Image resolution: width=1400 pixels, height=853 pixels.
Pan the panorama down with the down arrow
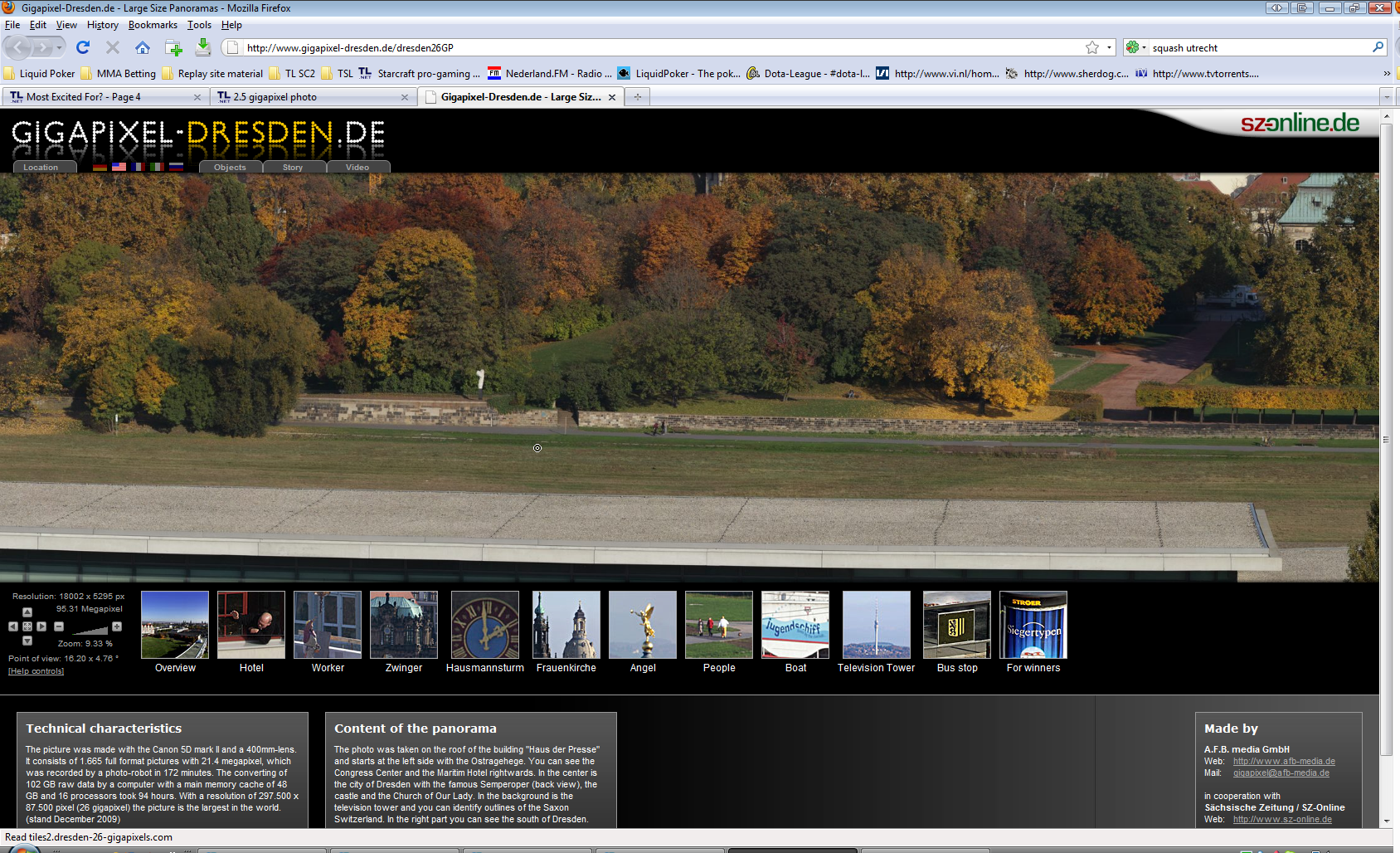click(27, 641)
